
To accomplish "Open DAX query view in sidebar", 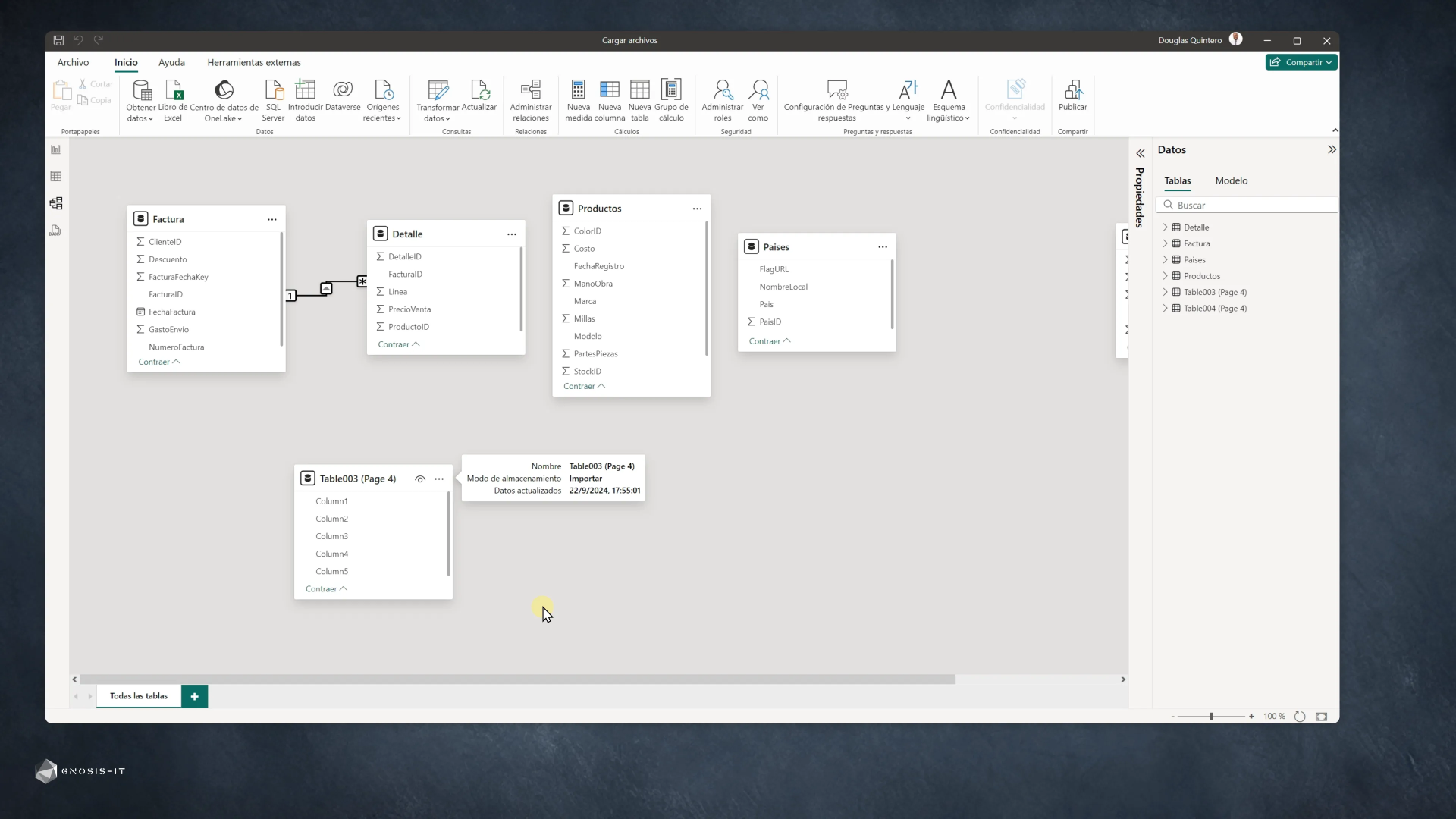I will [x=56, y=231].
